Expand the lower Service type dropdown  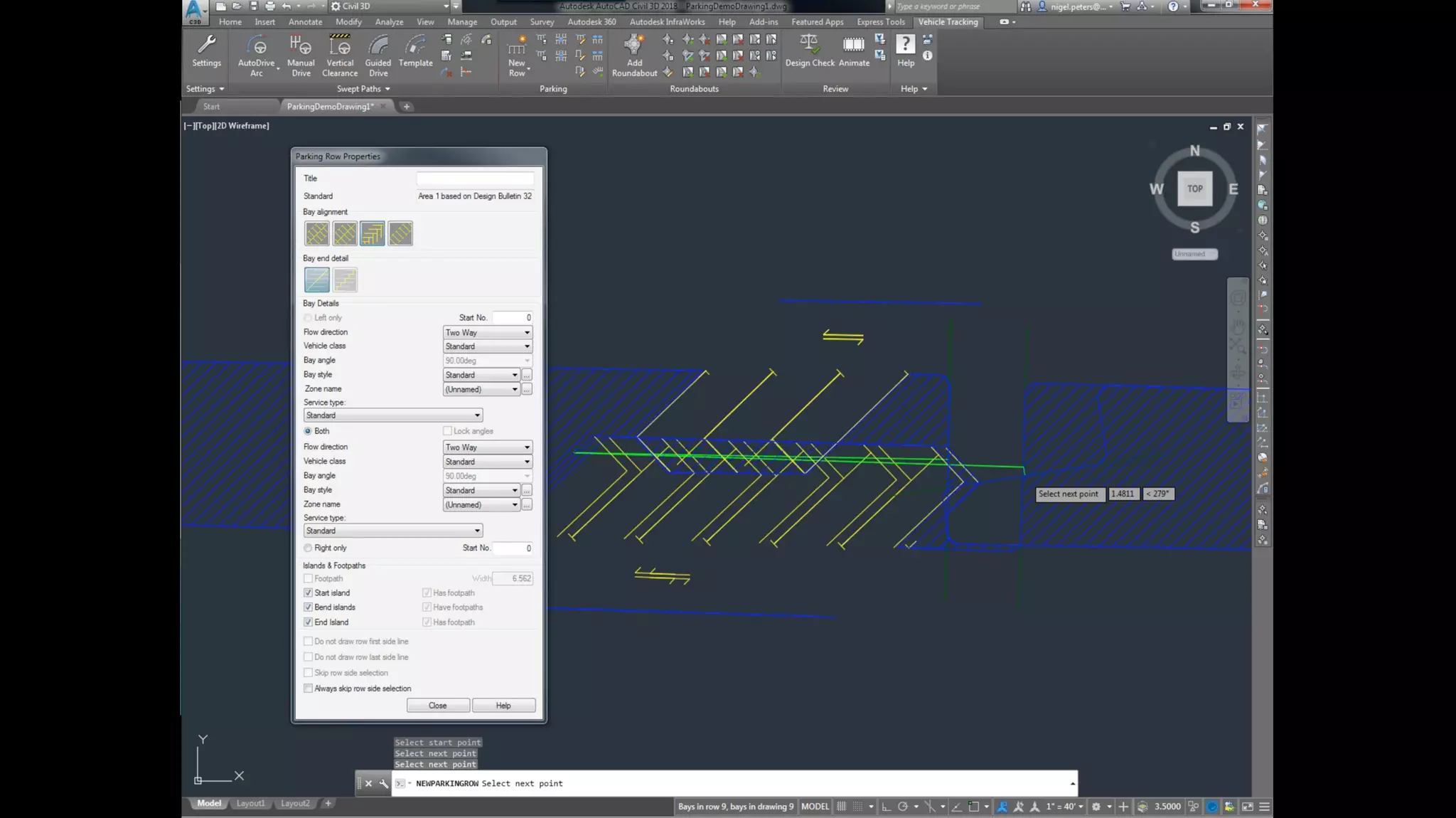(x=392, y=531)
